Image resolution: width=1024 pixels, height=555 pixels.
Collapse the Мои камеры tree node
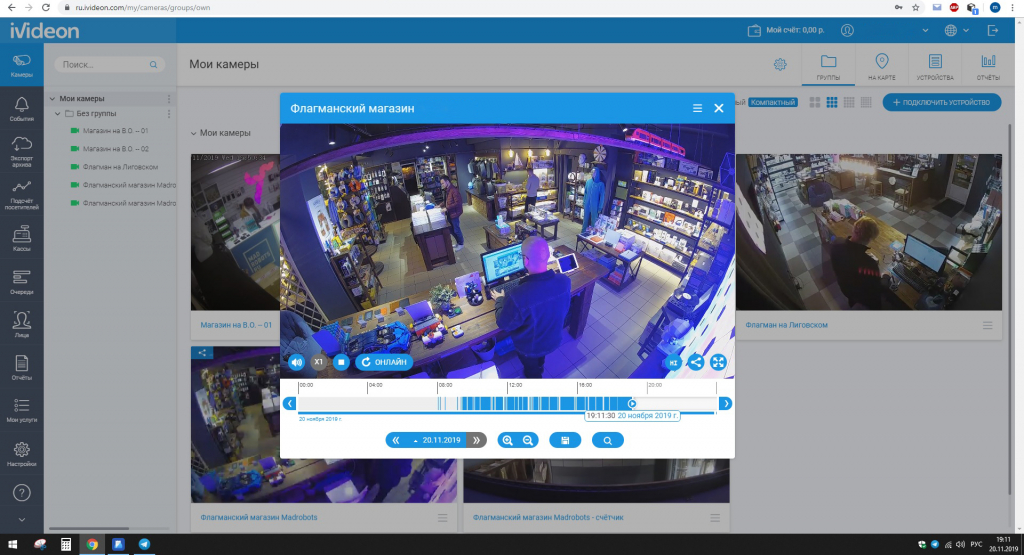[52, 99]
